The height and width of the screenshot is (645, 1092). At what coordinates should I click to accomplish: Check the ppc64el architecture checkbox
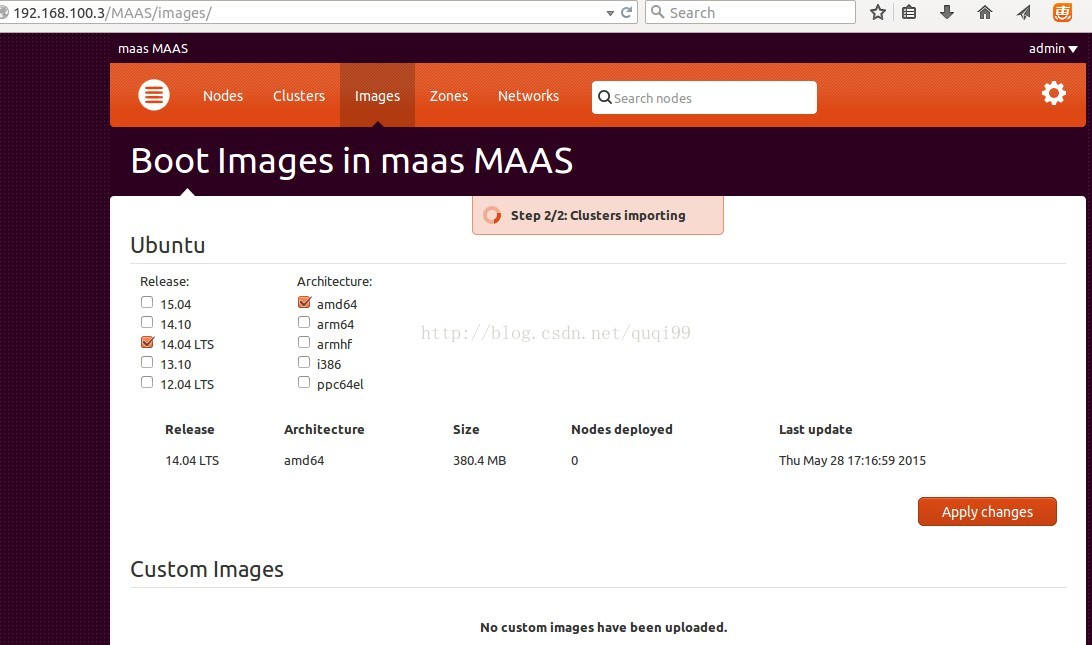[x=304, y=382]
